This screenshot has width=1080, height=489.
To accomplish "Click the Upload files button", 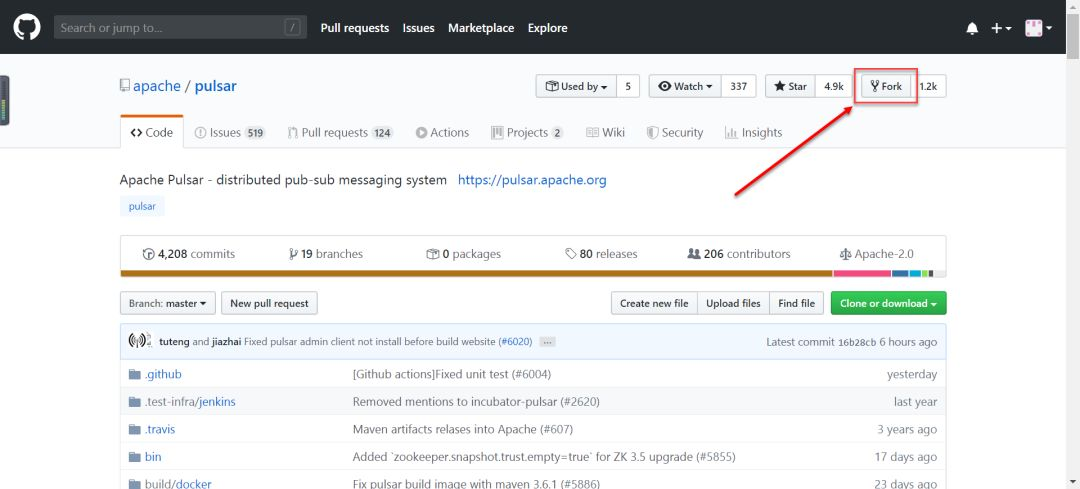I will 734,303.
